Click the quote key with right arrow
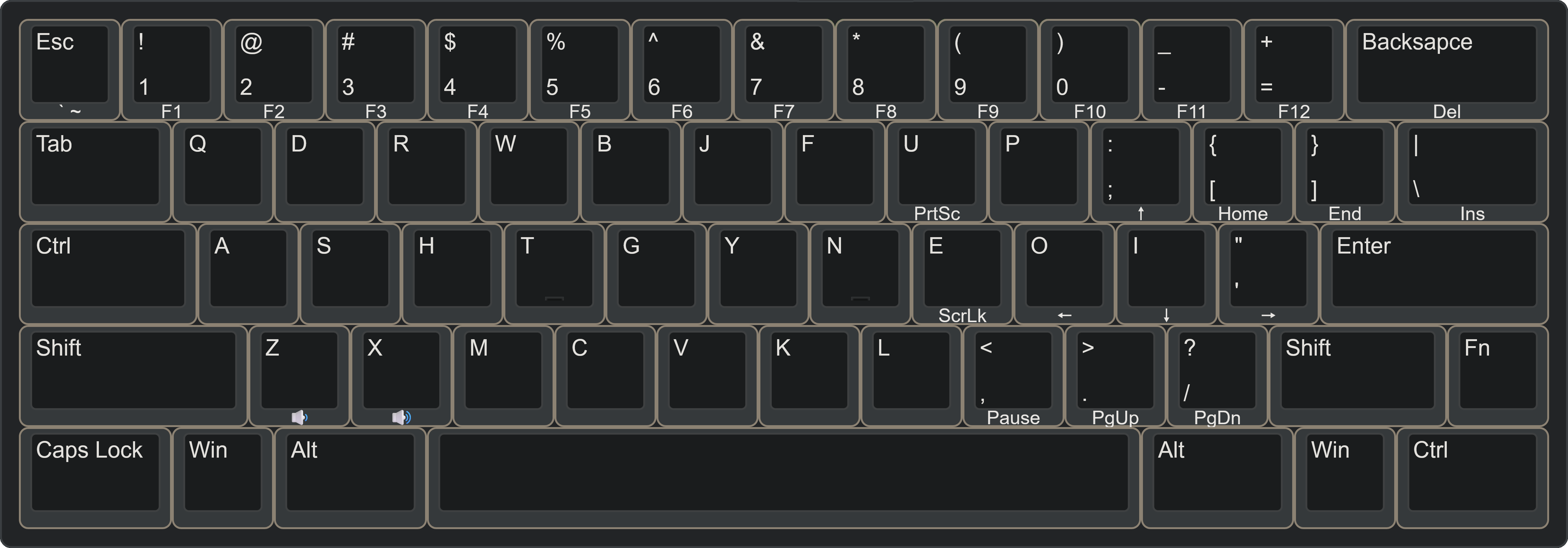This screenshot has height=548, width=1568. (1269, 273)
